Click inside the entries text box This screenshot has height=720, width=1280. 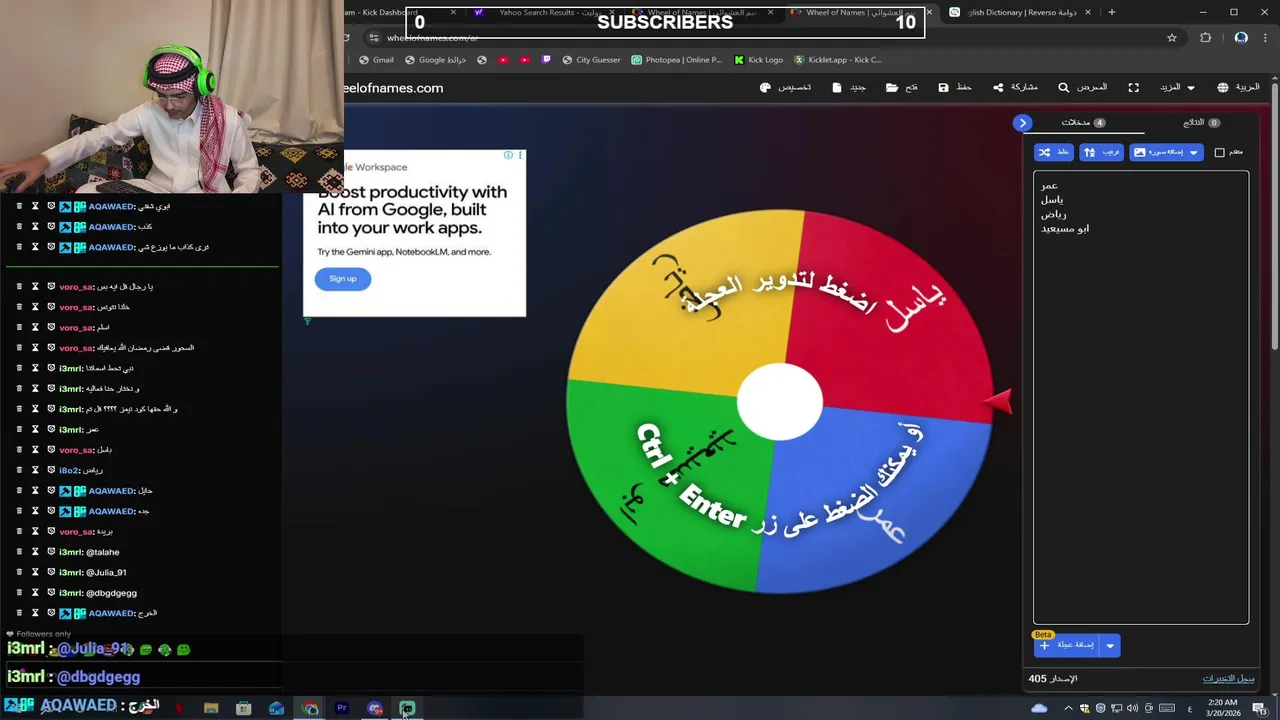click(x=1141, y=398)
